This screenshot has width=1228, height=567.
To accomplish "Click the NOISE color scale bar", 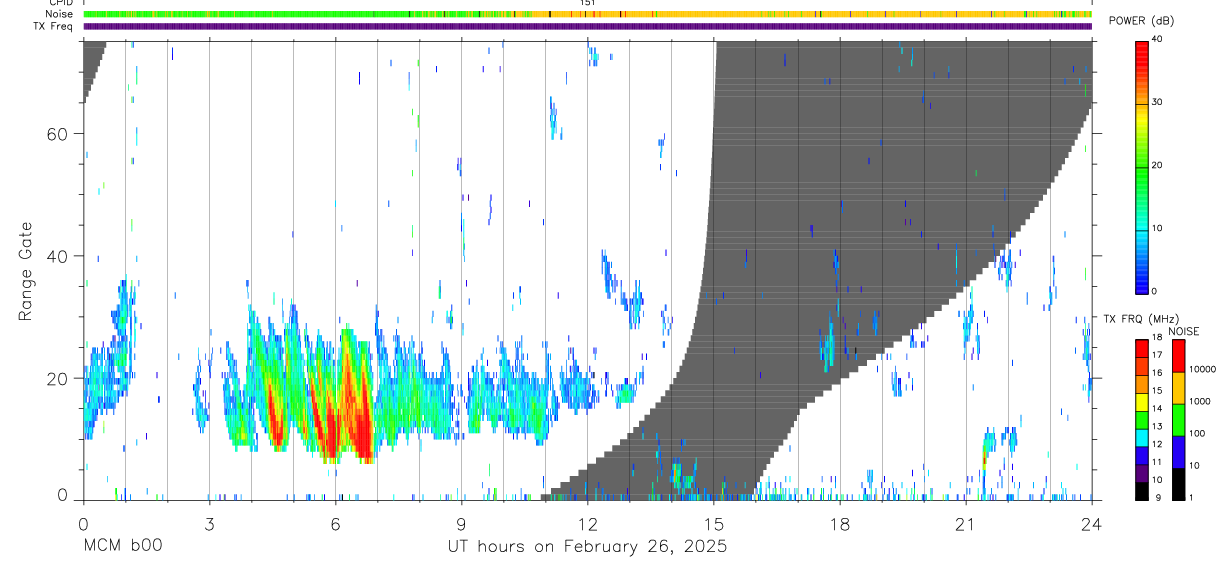I will (x=1178, y=420).
